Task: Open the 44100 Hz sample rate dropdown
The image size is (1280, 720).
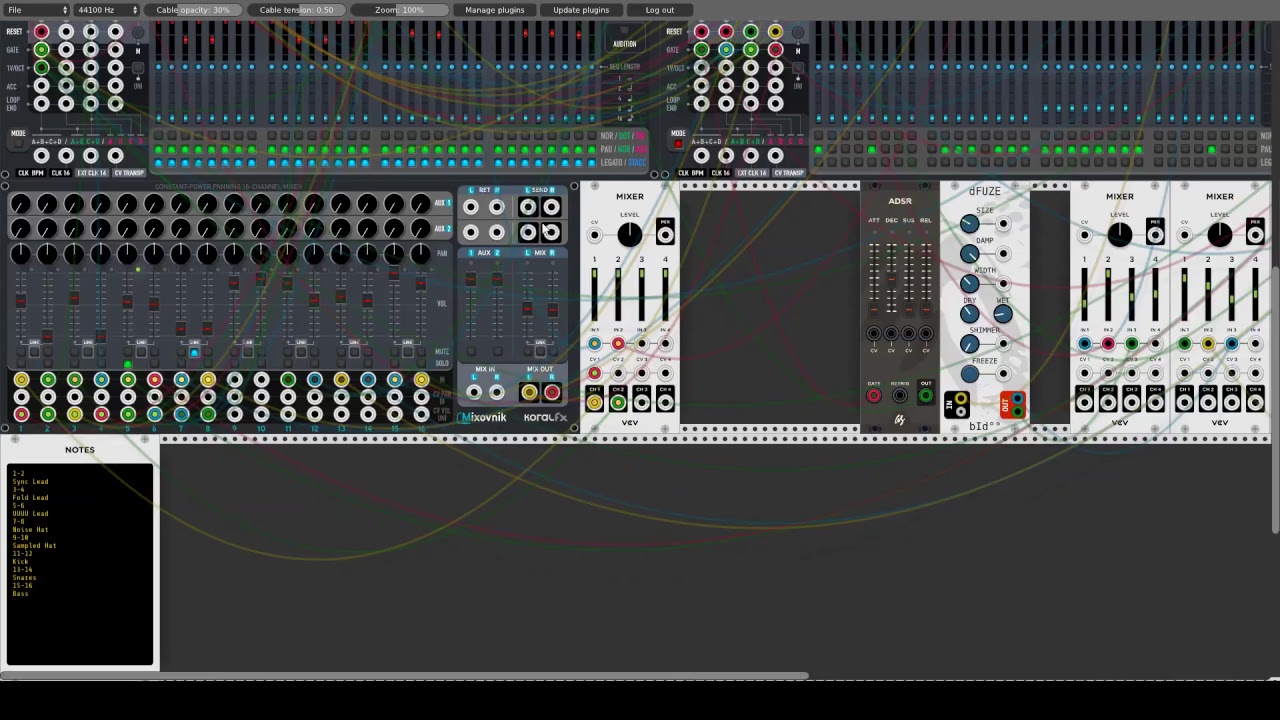Action: tap(107, 10)
